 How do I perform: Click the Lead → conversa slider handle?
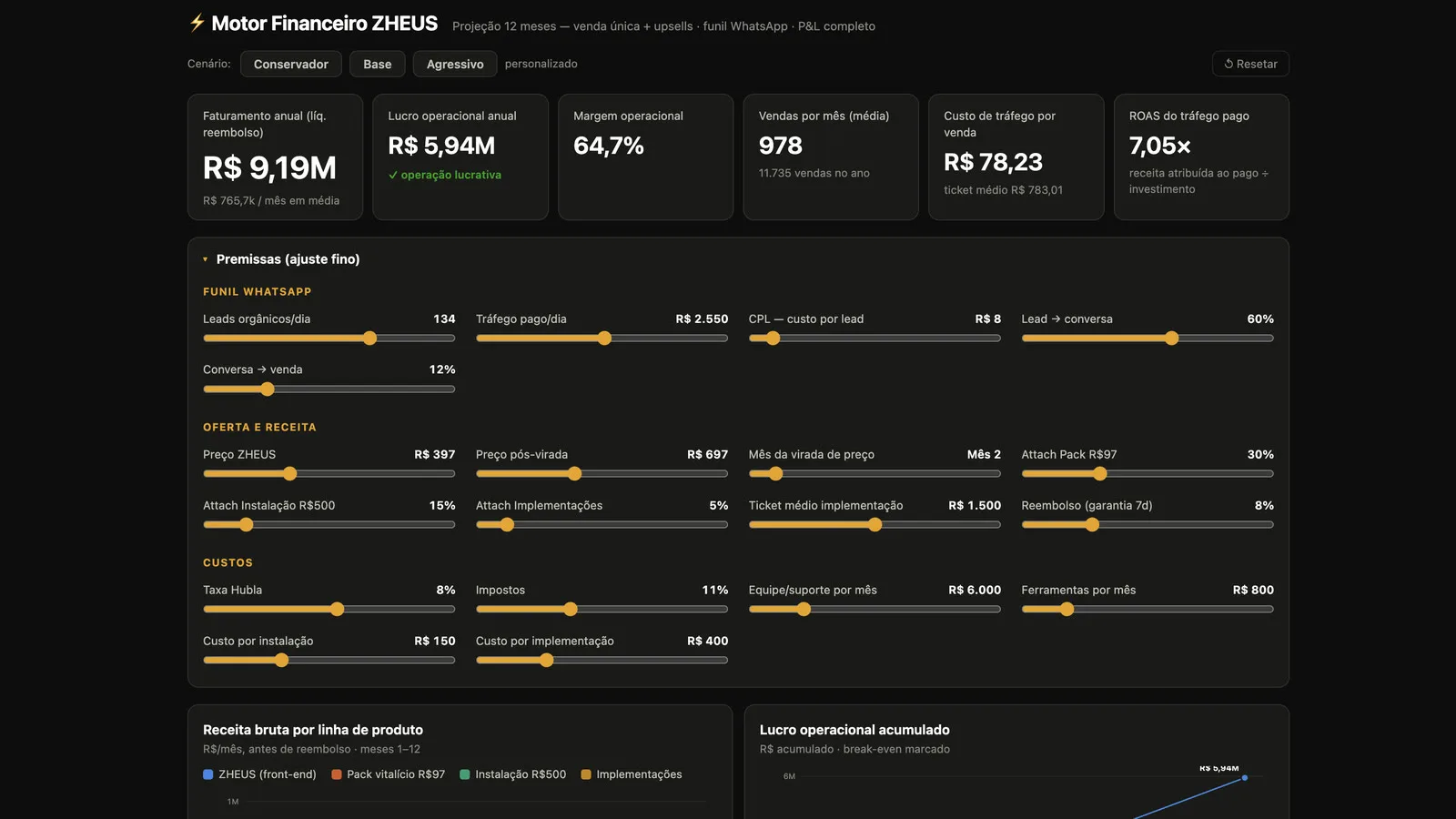[x=1172, y=339]
